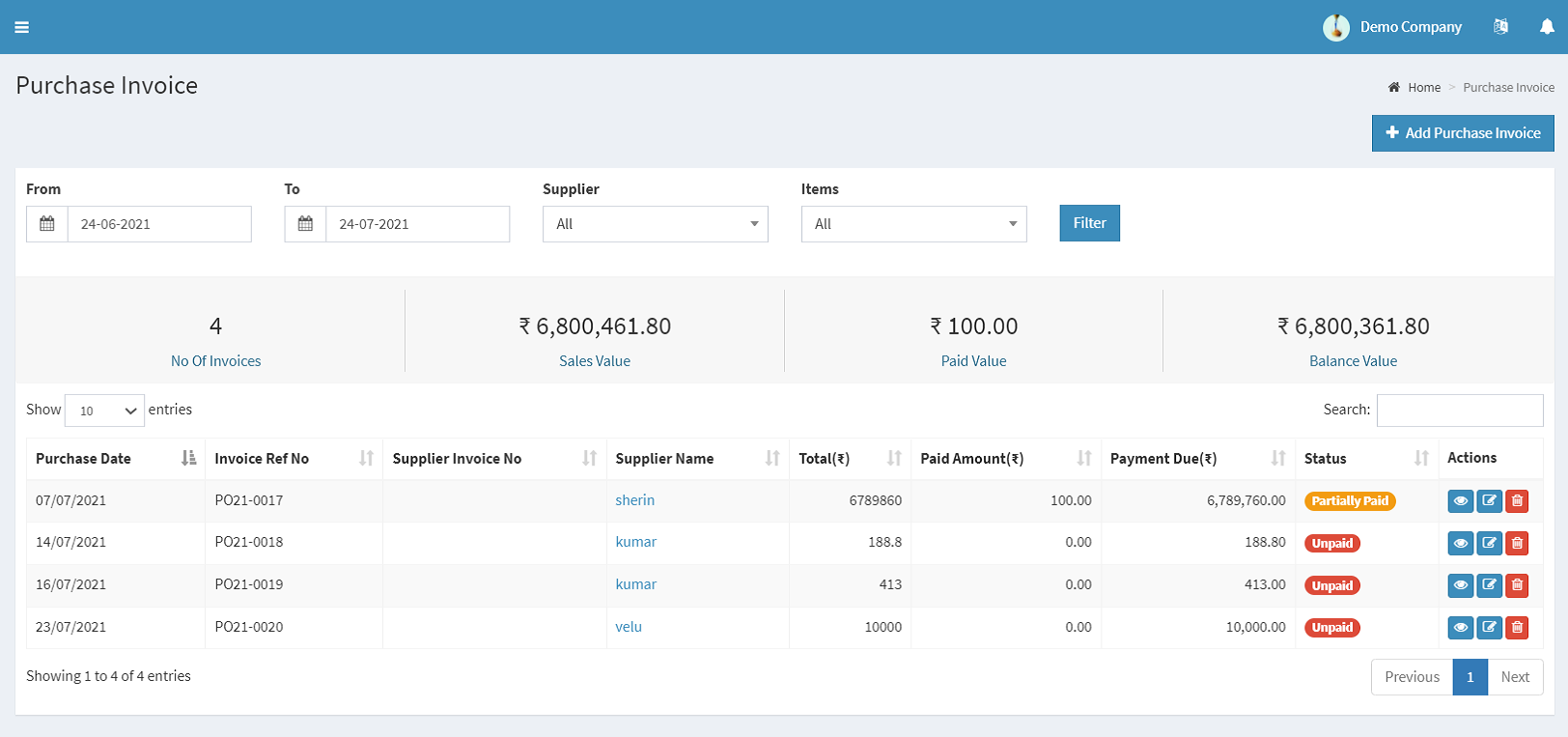Click the language translate icon in header

point(1500,27)
